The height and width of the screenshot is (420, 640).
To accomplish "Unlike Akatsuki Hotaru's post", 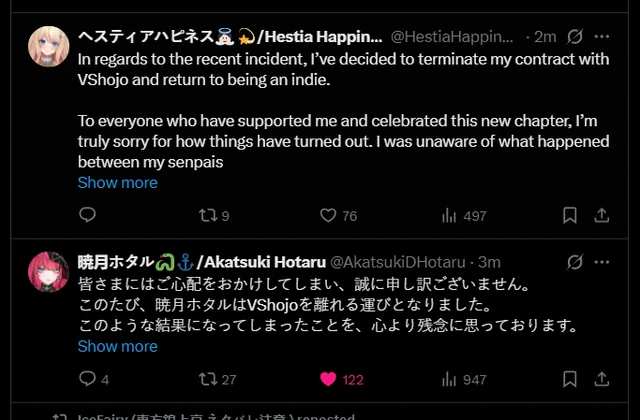I will coord(327,379).
